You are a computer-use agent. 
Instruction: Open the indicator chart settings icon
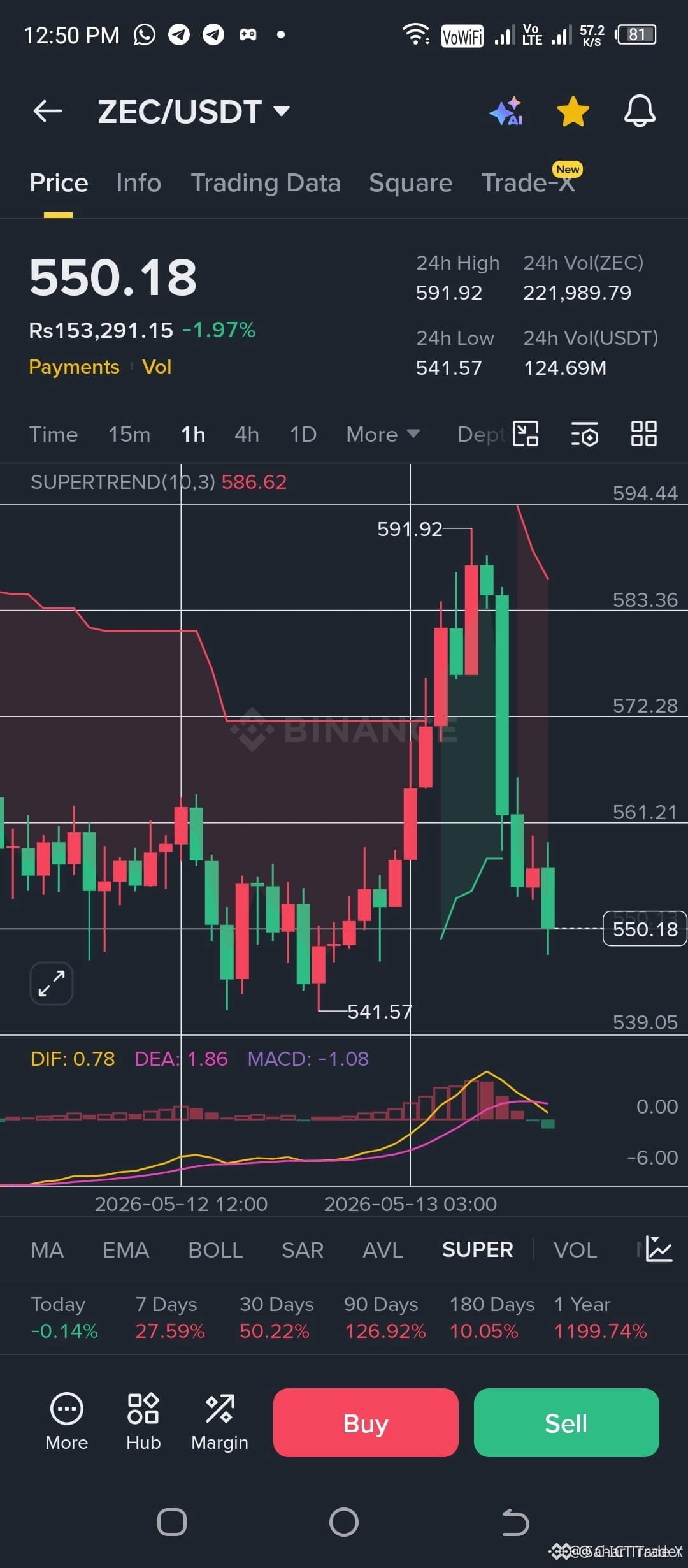pos(659,1249)
